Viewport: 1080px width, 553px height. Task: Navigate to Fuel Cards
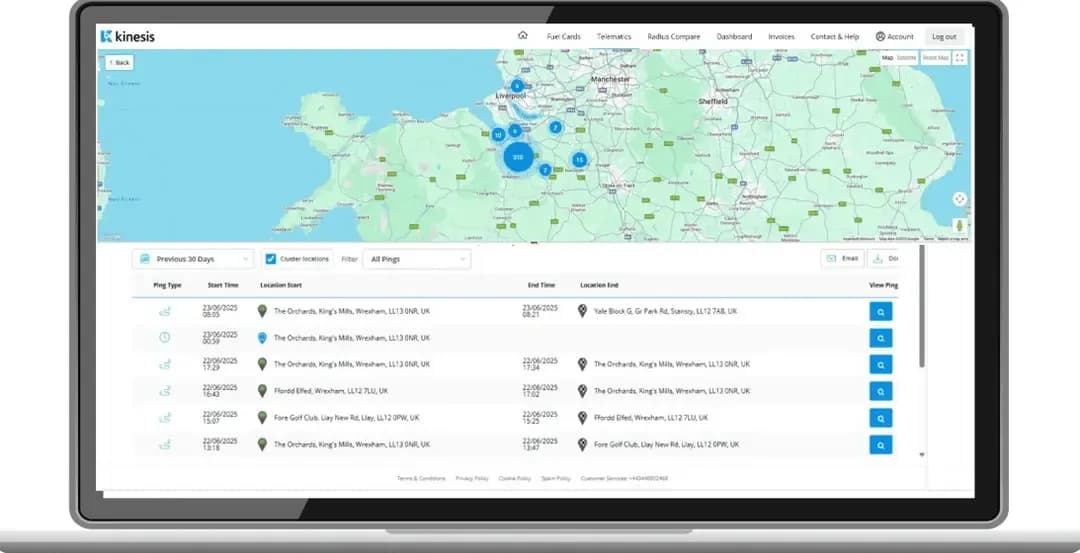click(563, 37)
